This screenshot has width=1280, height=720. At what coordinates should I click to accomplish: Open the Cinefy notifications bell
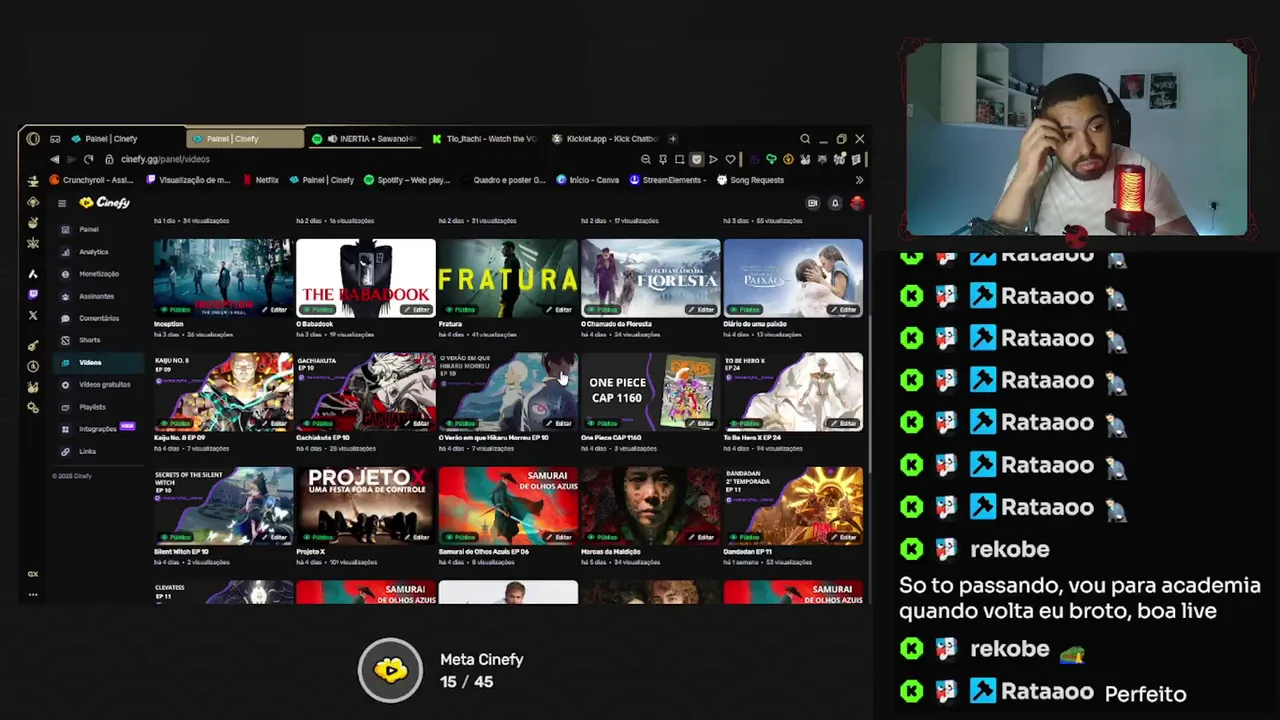(835, 203)
